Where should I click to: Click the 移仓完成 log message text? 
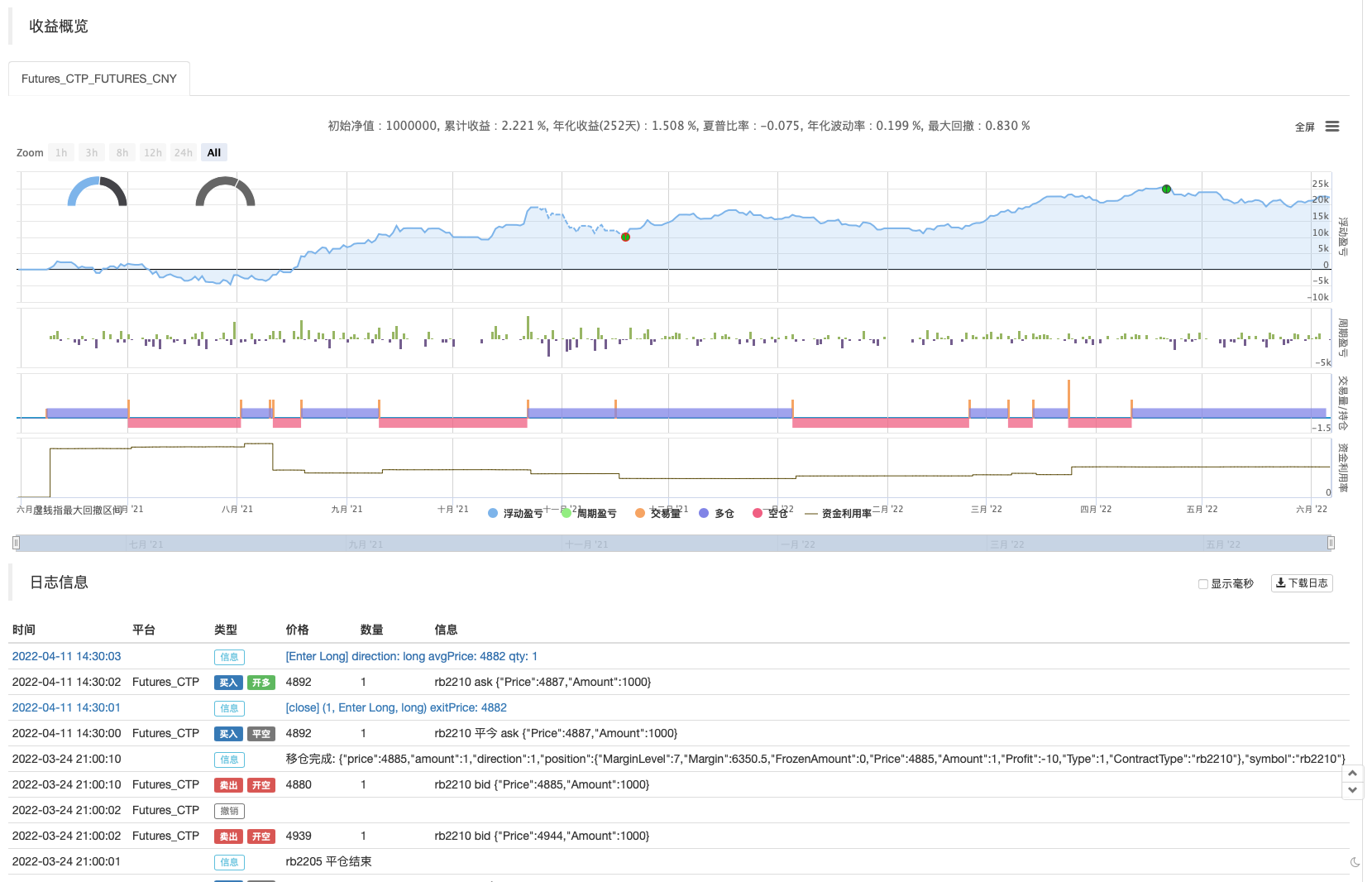(815, 759)
